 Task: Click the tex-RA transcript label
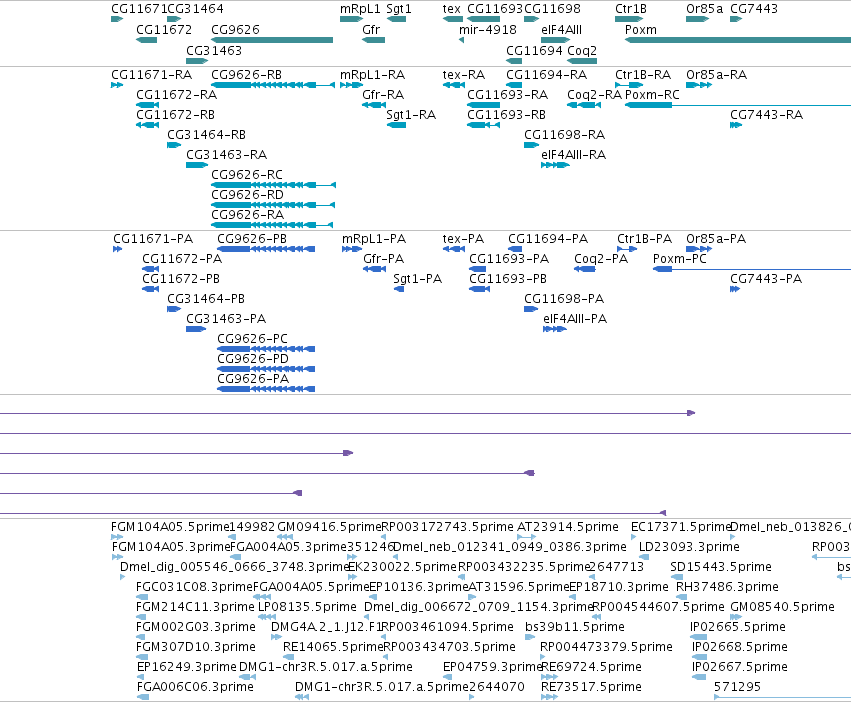[x=463, y=74]
